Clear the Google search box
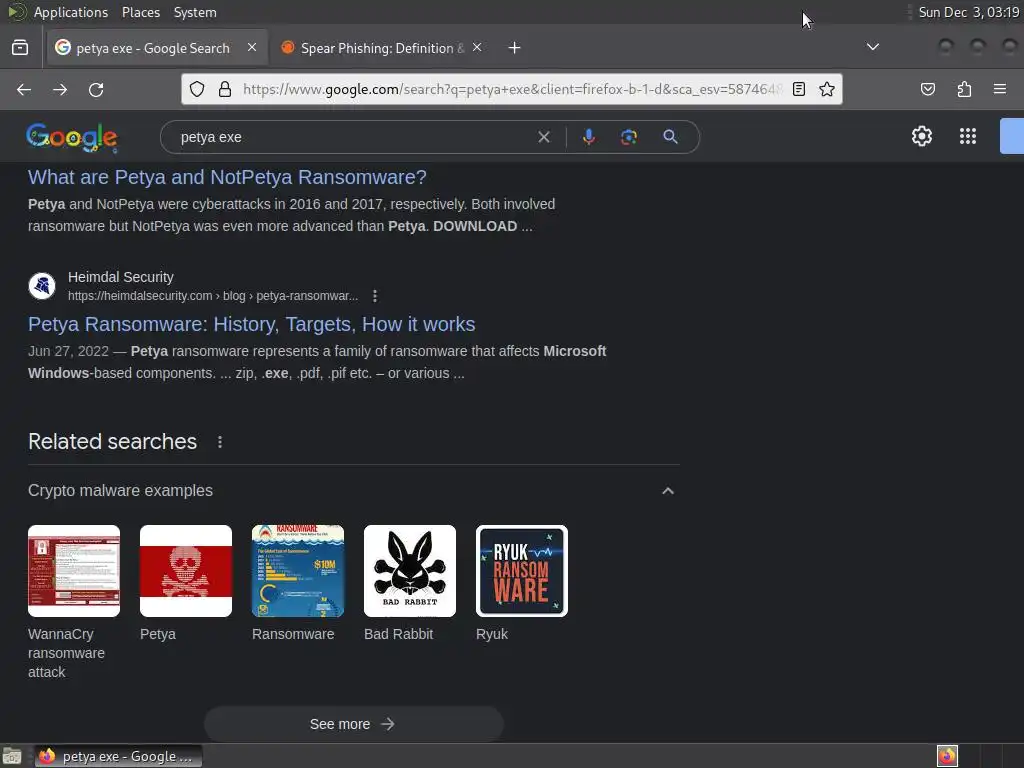The image size is (1024, 768). tap(543, 137)
